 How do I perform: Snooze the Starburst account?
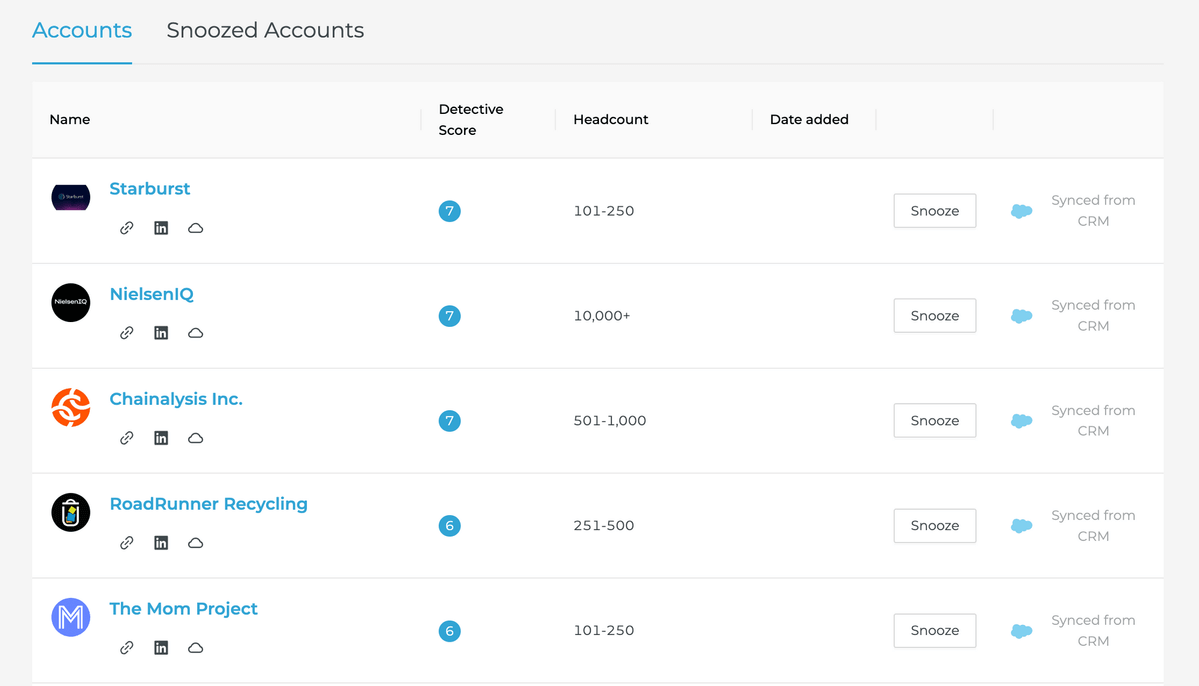[934, 211]
